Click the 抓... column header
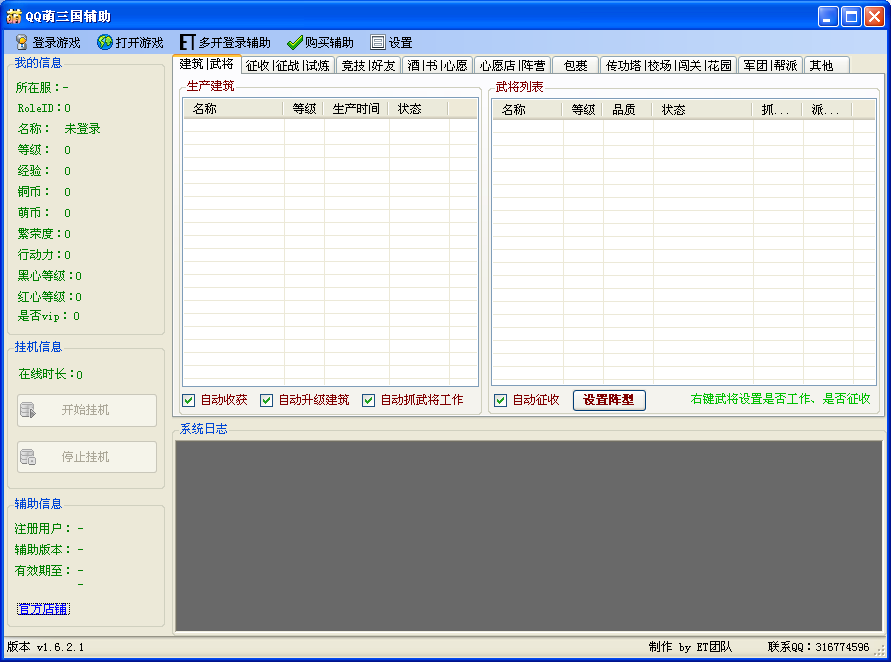 click(x=777, y=110)
